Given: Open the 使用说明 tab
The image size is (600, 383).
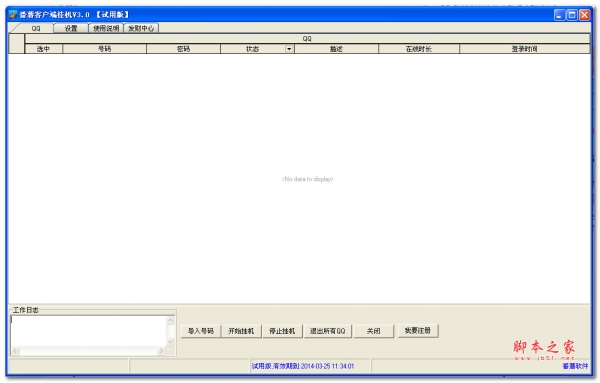Looking at the screenshot, I should click(x=106, y=28).
